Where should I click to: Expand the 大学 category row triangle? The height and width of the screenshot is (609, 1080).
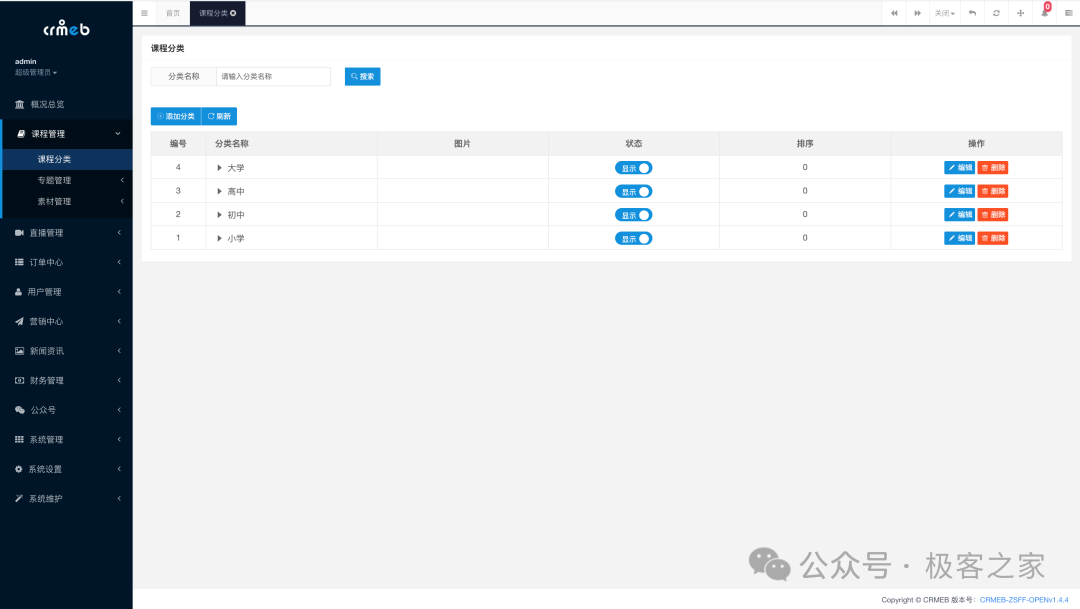pos(219,168)
